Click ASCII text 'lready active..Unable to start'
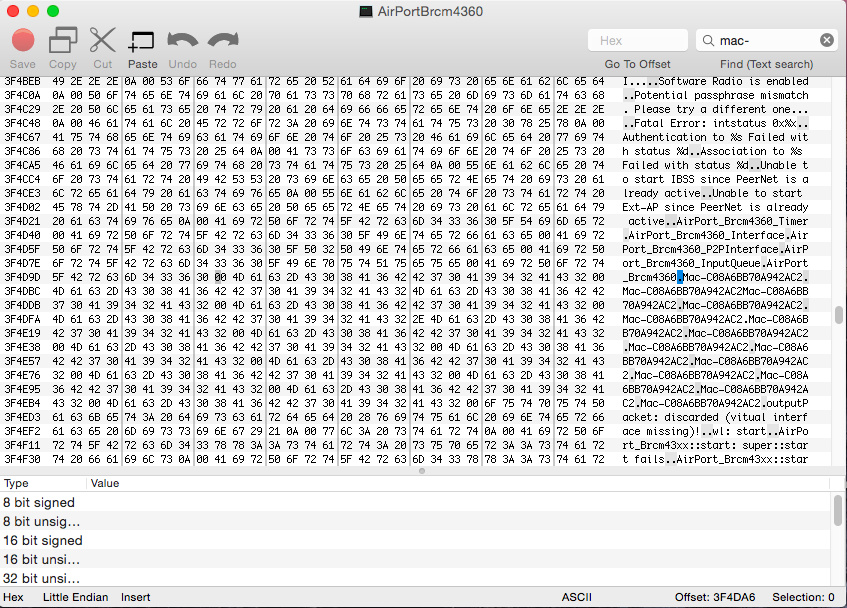 coord(712,193)
